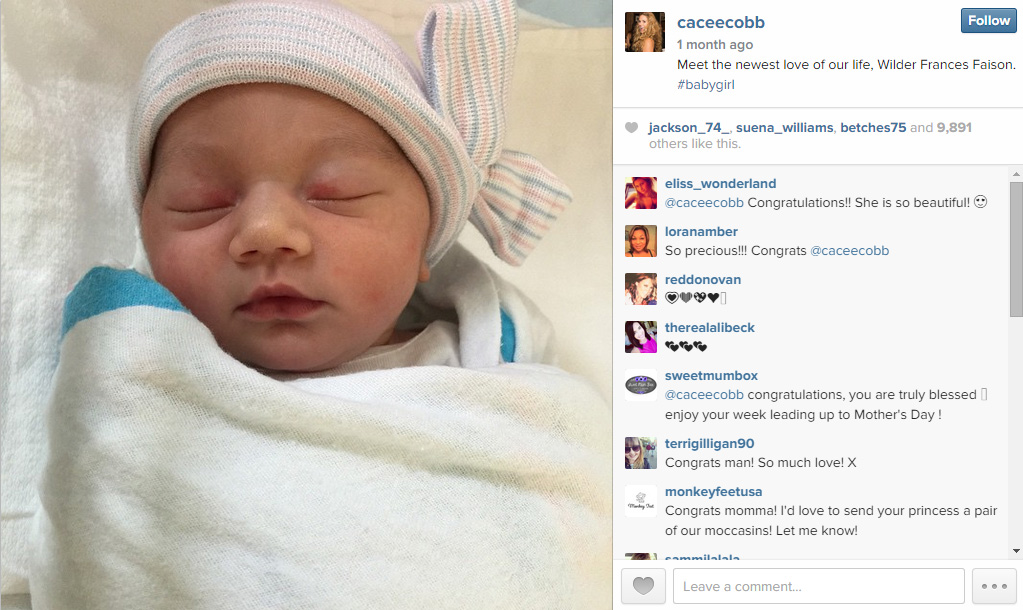The width and height of the screenshot is (1023, 610).
Task: Open the #babygirl hashtag
Action: click(x=706, y=84)
